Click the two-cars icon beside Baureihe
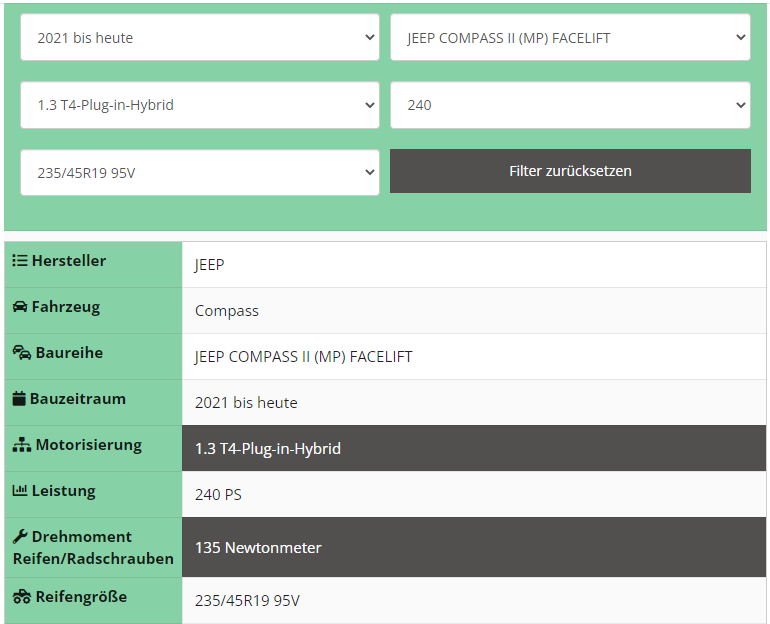The width and height of the screenshot is (770, 624). 21,353
